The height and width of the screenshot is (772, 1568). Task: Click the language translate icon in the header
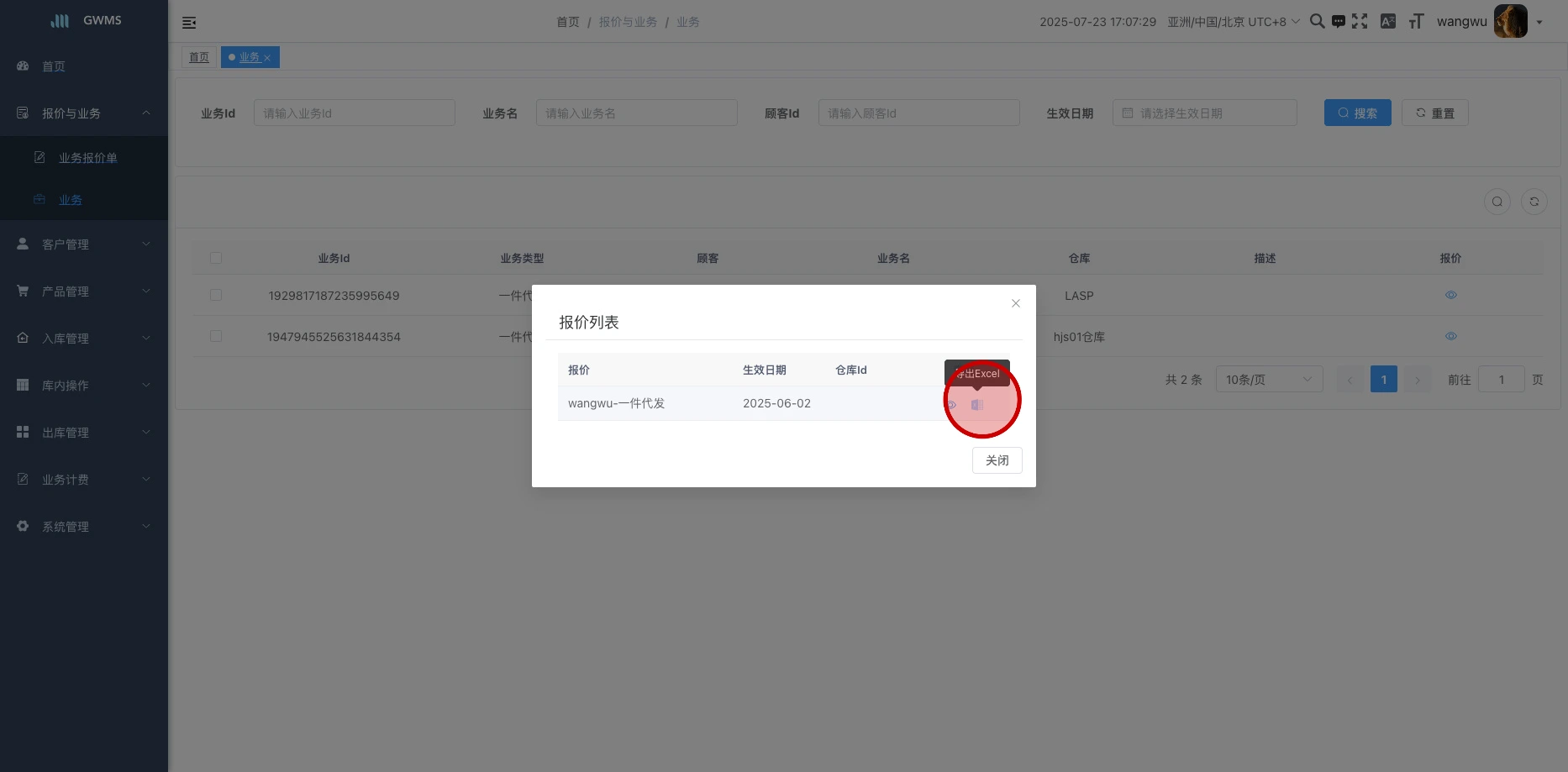click(x=1388, y=22)
